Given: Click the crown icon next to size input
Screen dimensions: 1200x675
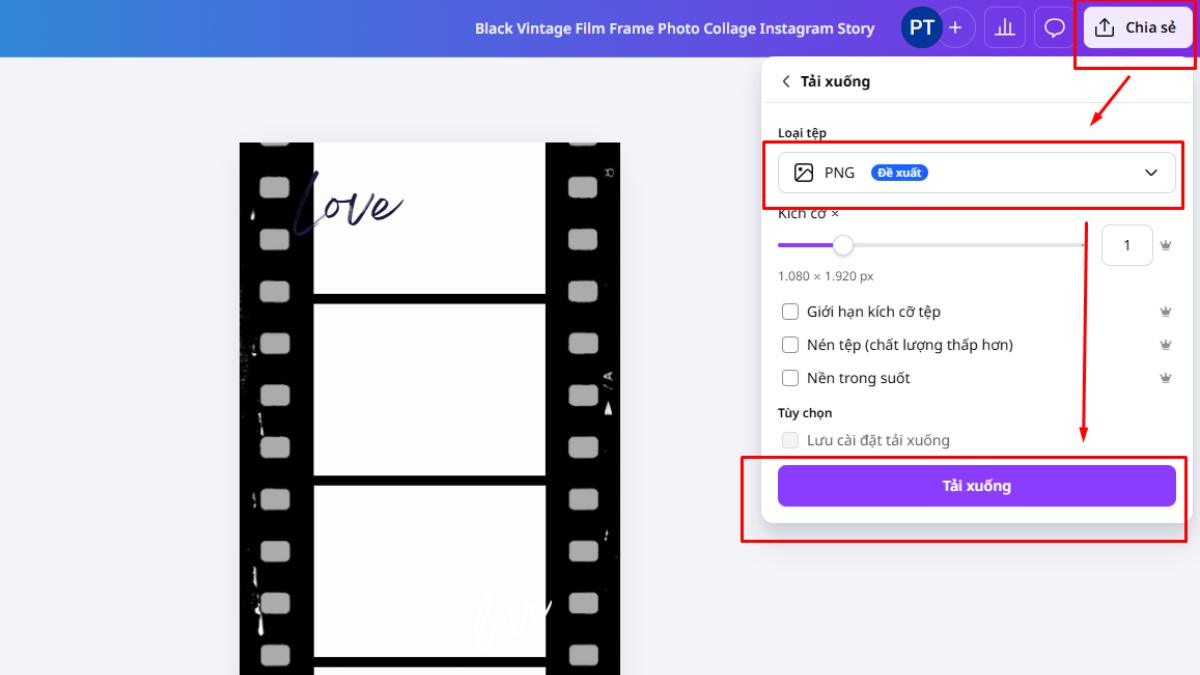Looking at the screenshot, I should (x=1165, y=245).
